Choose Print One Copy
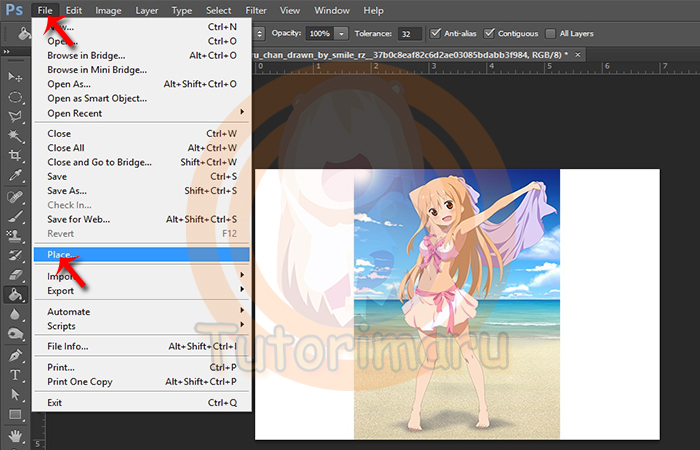700x450 pixels. [x=142, y=382]
